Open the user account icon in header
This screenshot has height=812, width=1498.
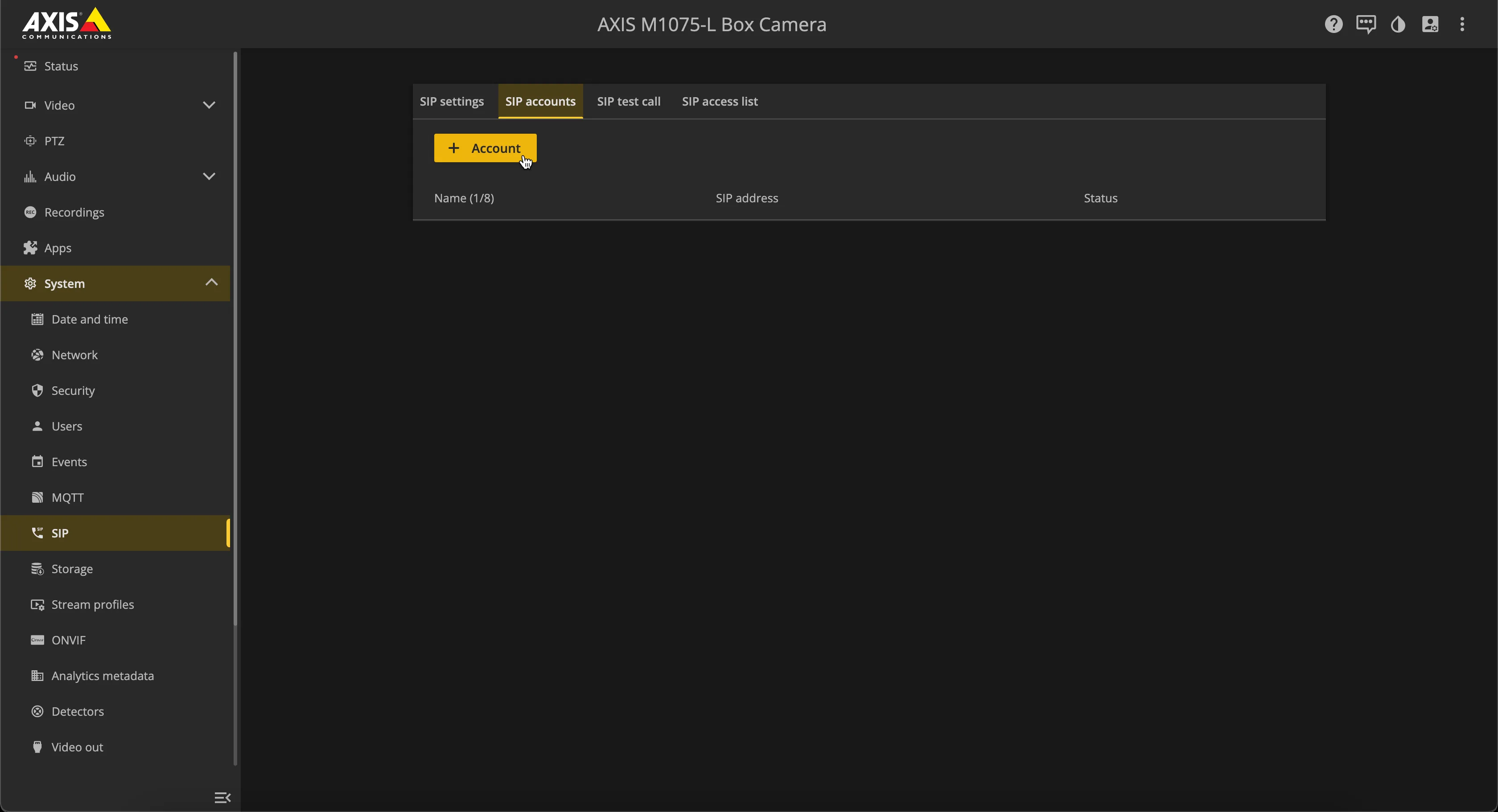point(1430,25)
